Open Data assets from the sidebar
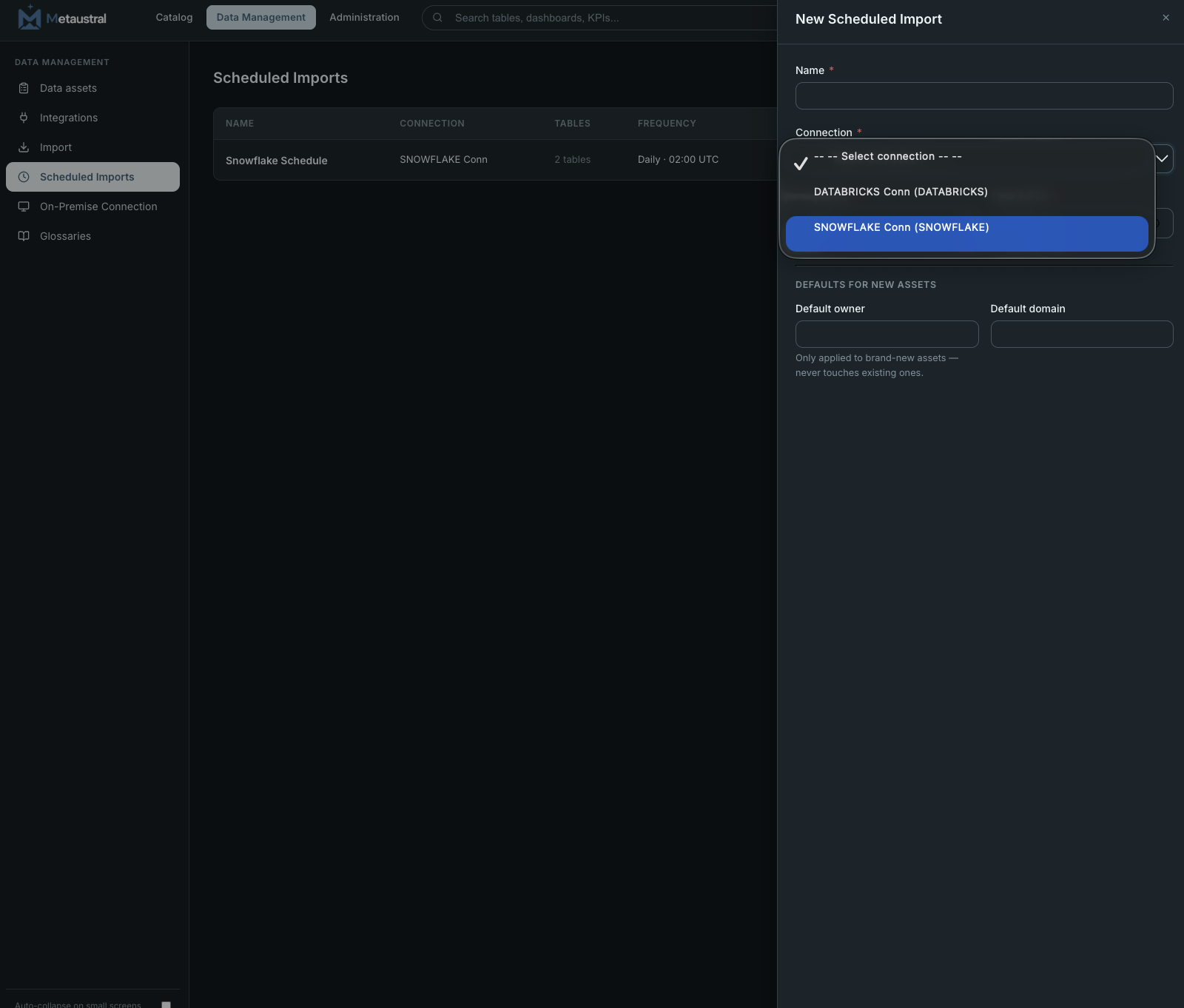The width and height of the screenshot is (1184, 1008). coord(92,88)
